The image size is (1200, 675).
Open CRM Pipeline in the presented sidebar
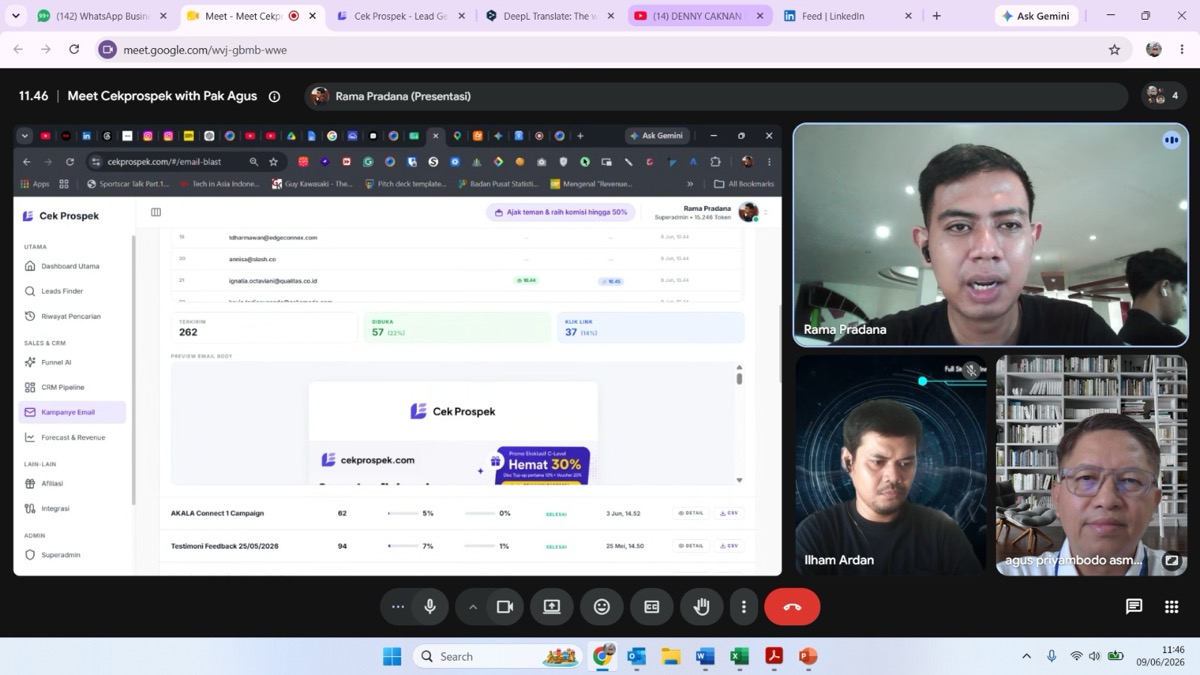coord(72,387)
